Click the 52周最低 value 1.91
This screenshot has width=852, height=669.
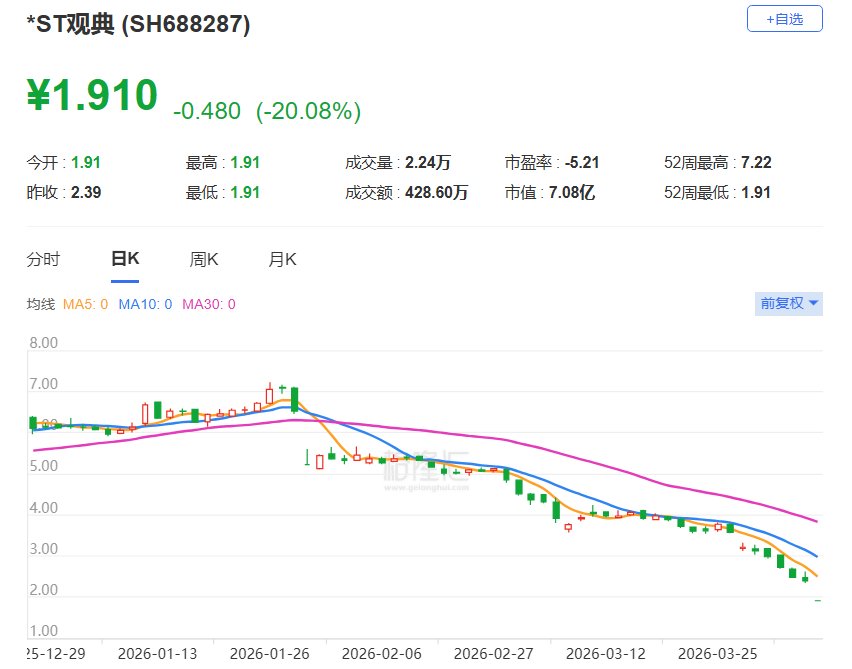pos(756,192)
